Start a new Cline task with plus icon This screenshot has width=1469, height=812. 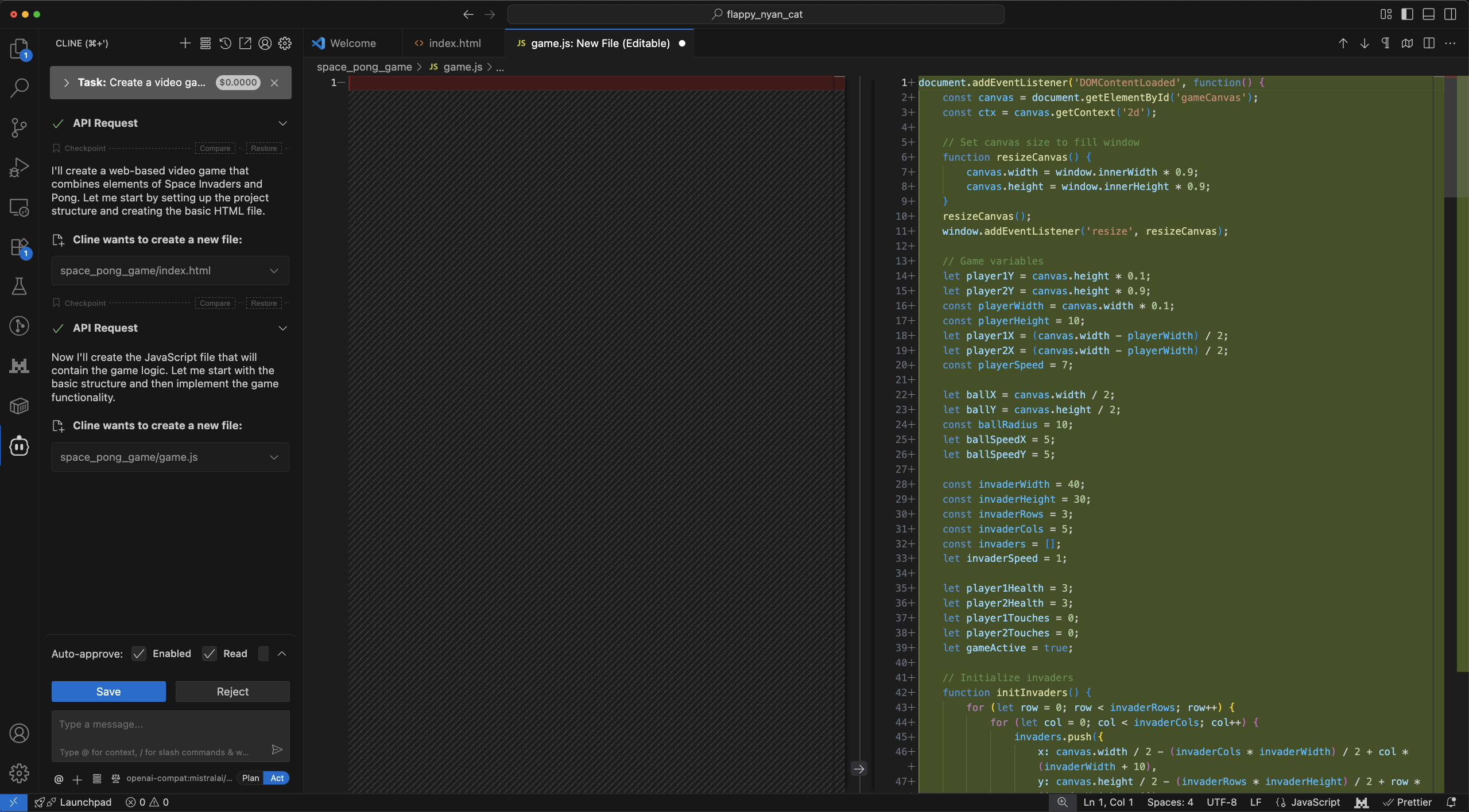185,44
